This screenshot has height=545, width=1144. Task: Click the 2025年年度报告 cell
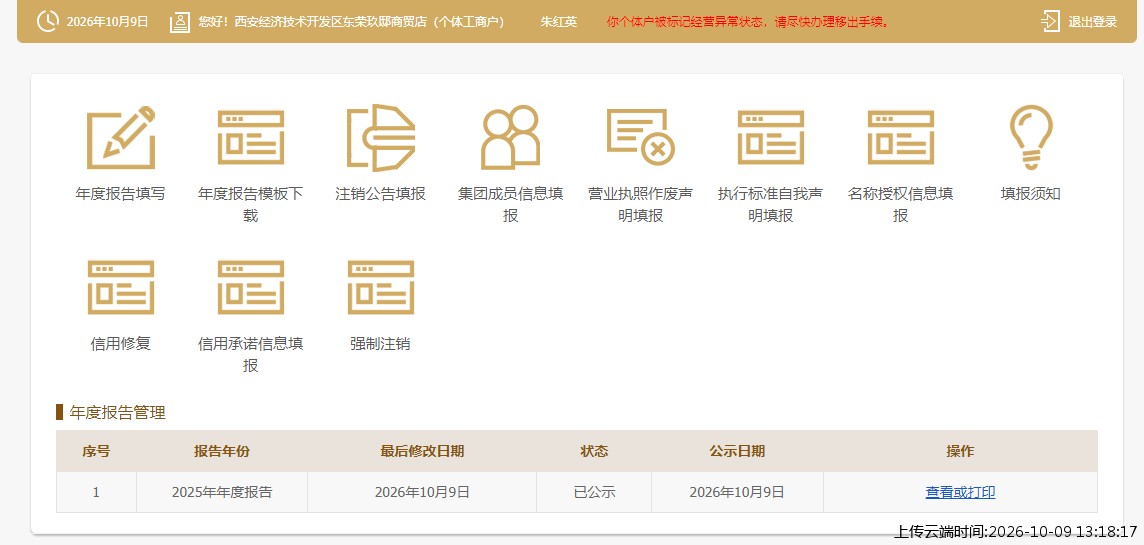pos(222,492)
